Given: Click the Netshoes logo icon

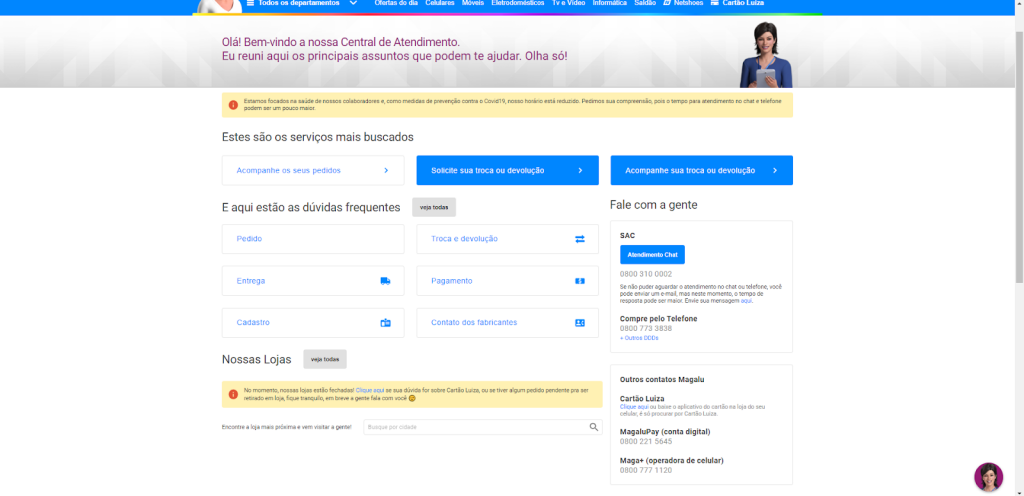Looking at the screenshot, I should 667,3.
